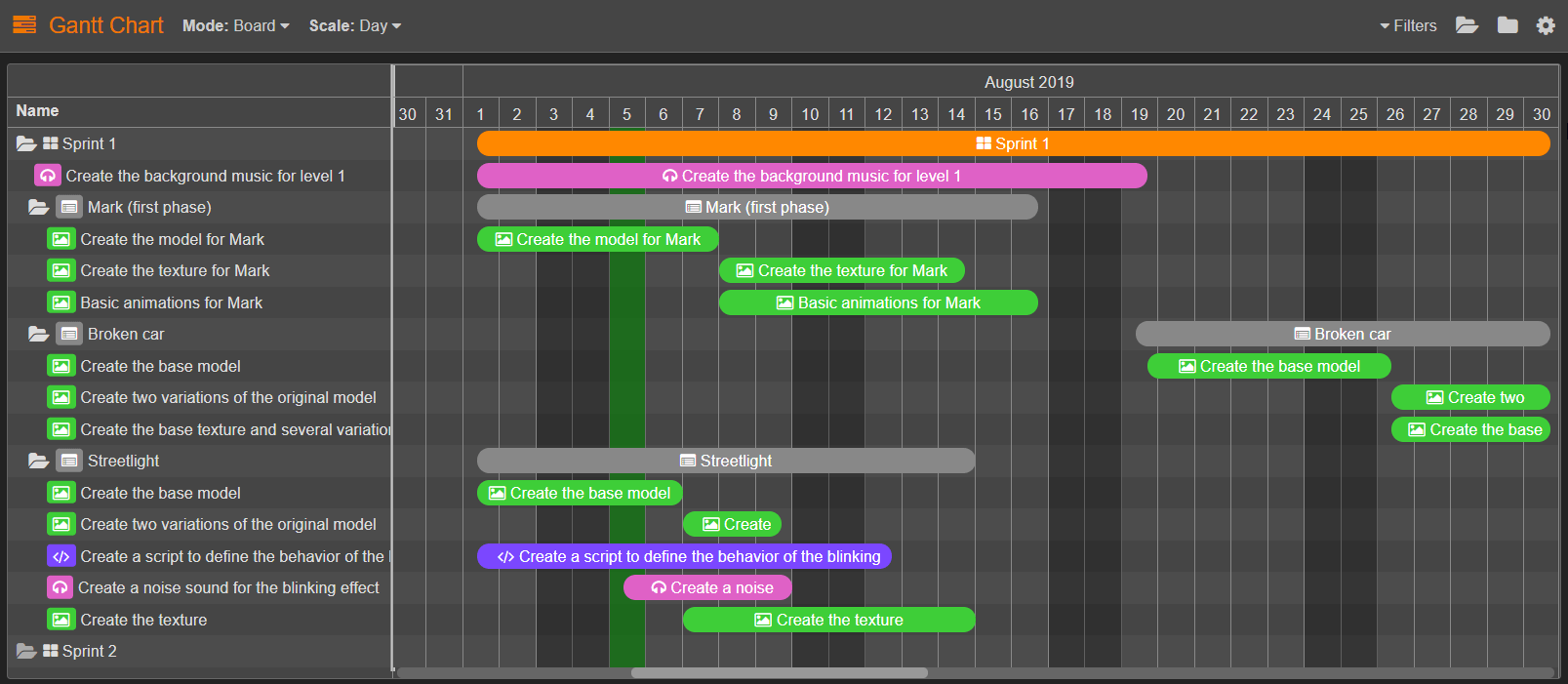Select the purple blinking script task bar

coord(684,556)
